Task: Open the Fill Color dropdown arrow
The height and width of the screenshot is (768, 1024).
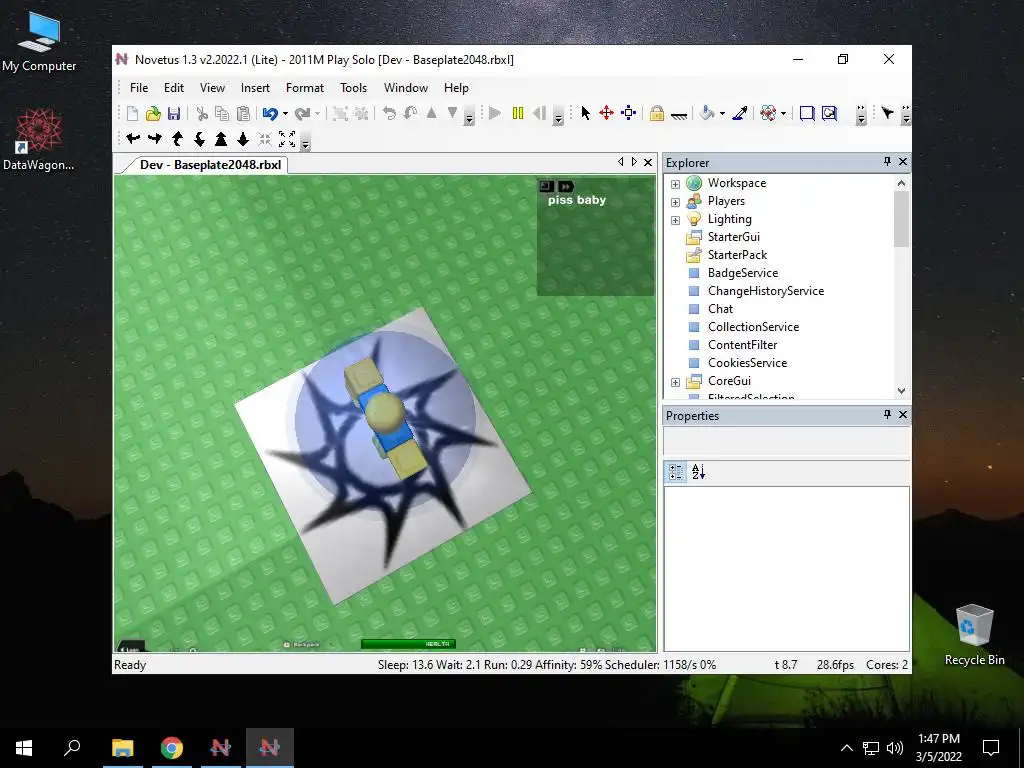Action: pyautogui.click(x=722, y=114)
